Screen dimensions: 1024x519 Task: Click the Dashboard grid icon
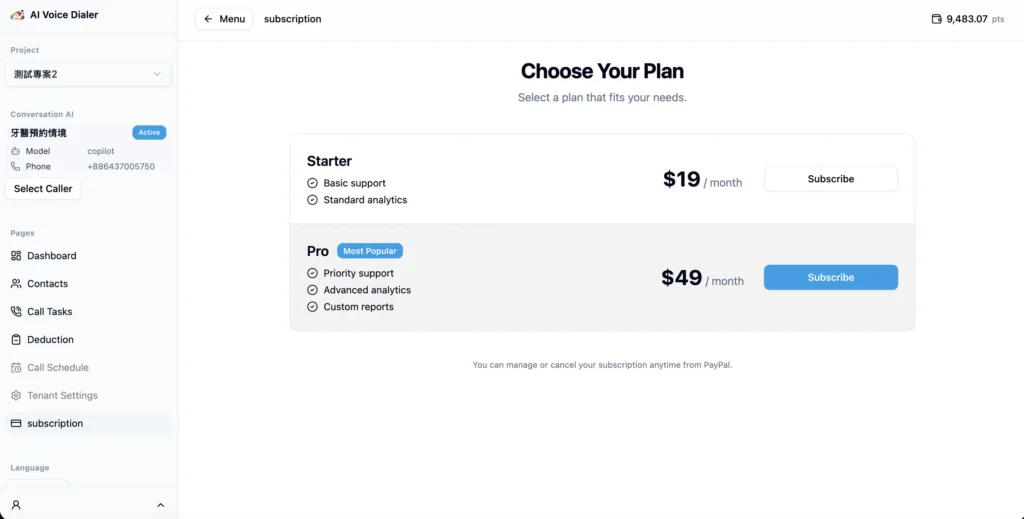coord(16,256)
